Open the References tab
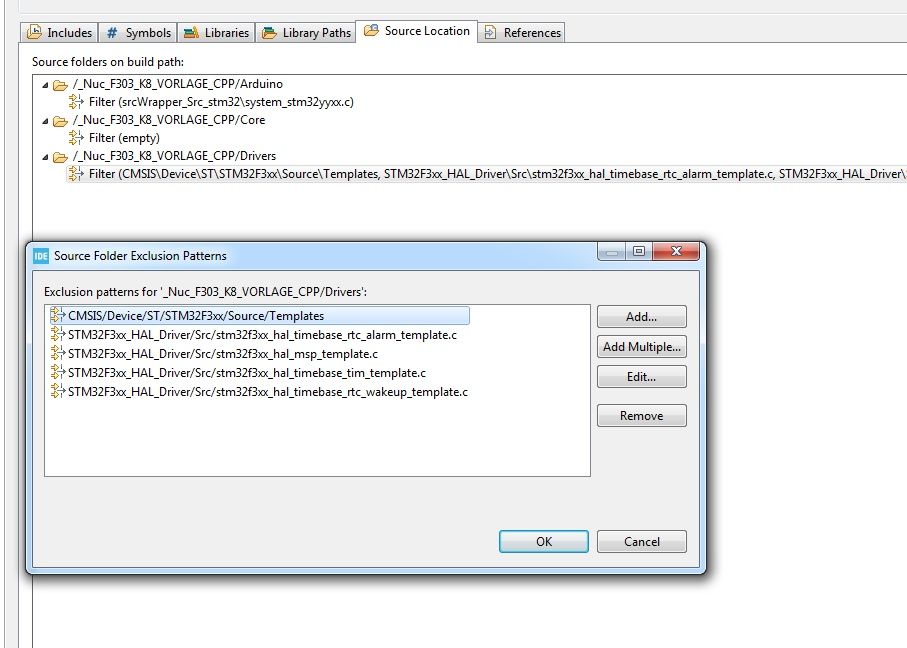The image size is (907, 648). [522, 32]
